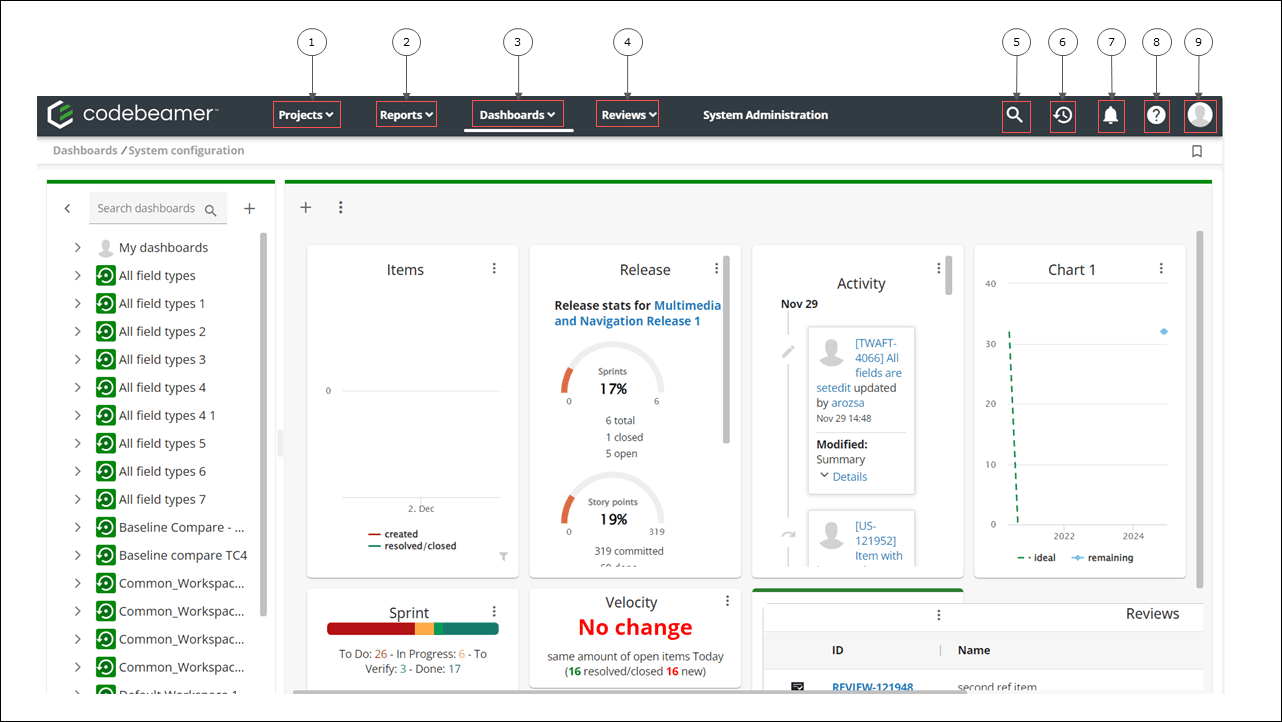This screenshot has width=1282, height=722.
Task: Open the Projects menu
Action: pos(307,115)
